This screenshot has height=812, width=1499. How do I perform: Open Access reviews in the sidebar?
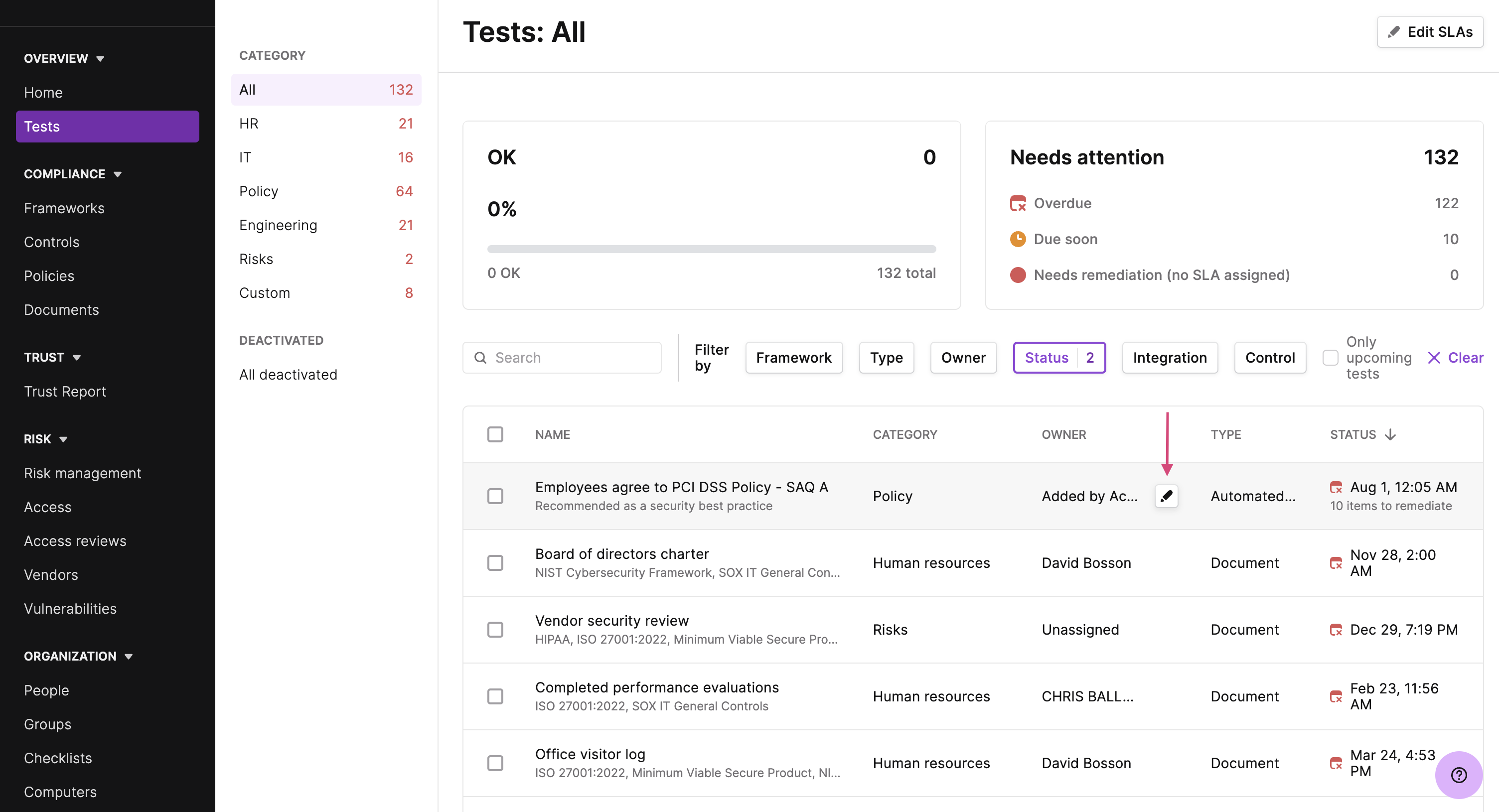pos(74,541)
